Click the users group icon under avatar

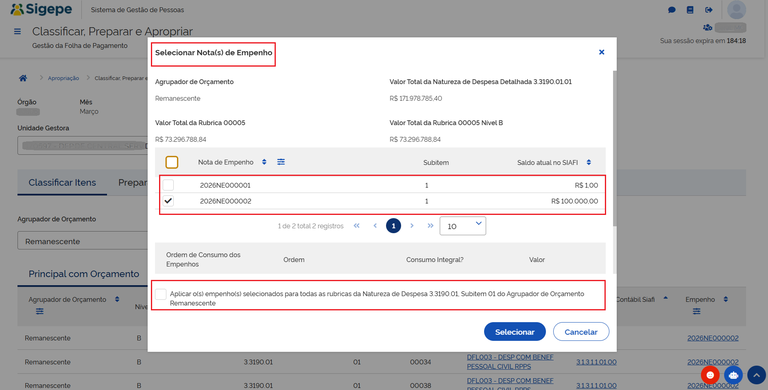coord(707,27)
